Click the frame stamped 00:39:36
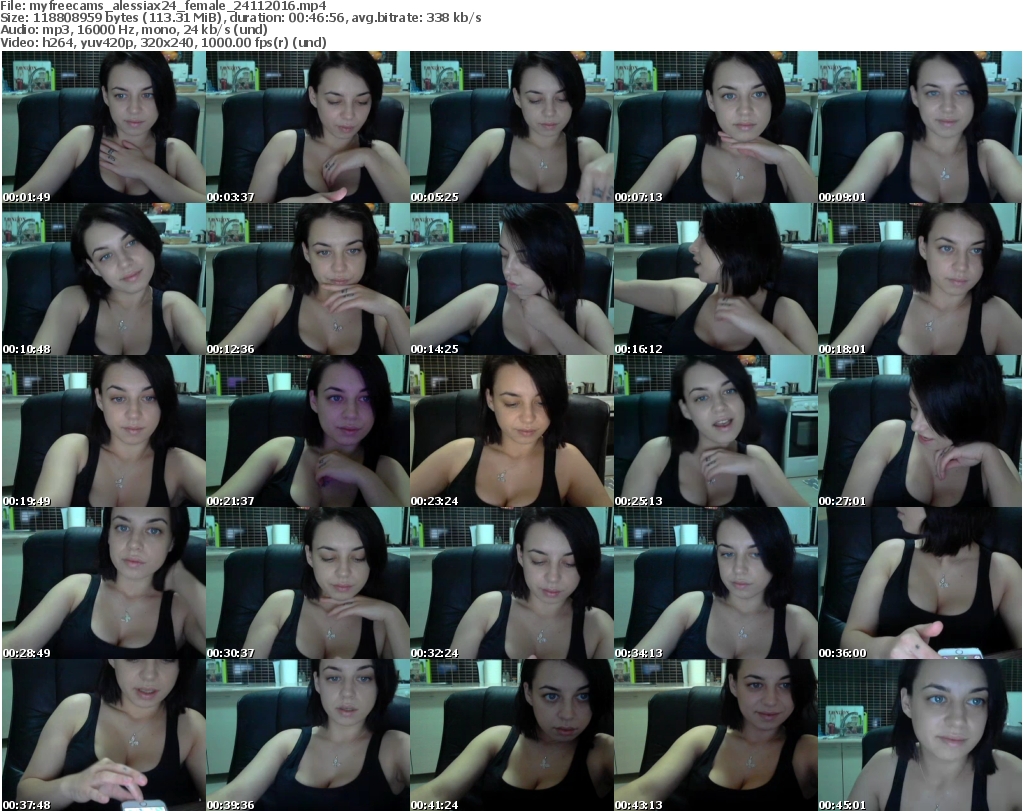This screenshot has width=1024, height=811. pos(308,735)
